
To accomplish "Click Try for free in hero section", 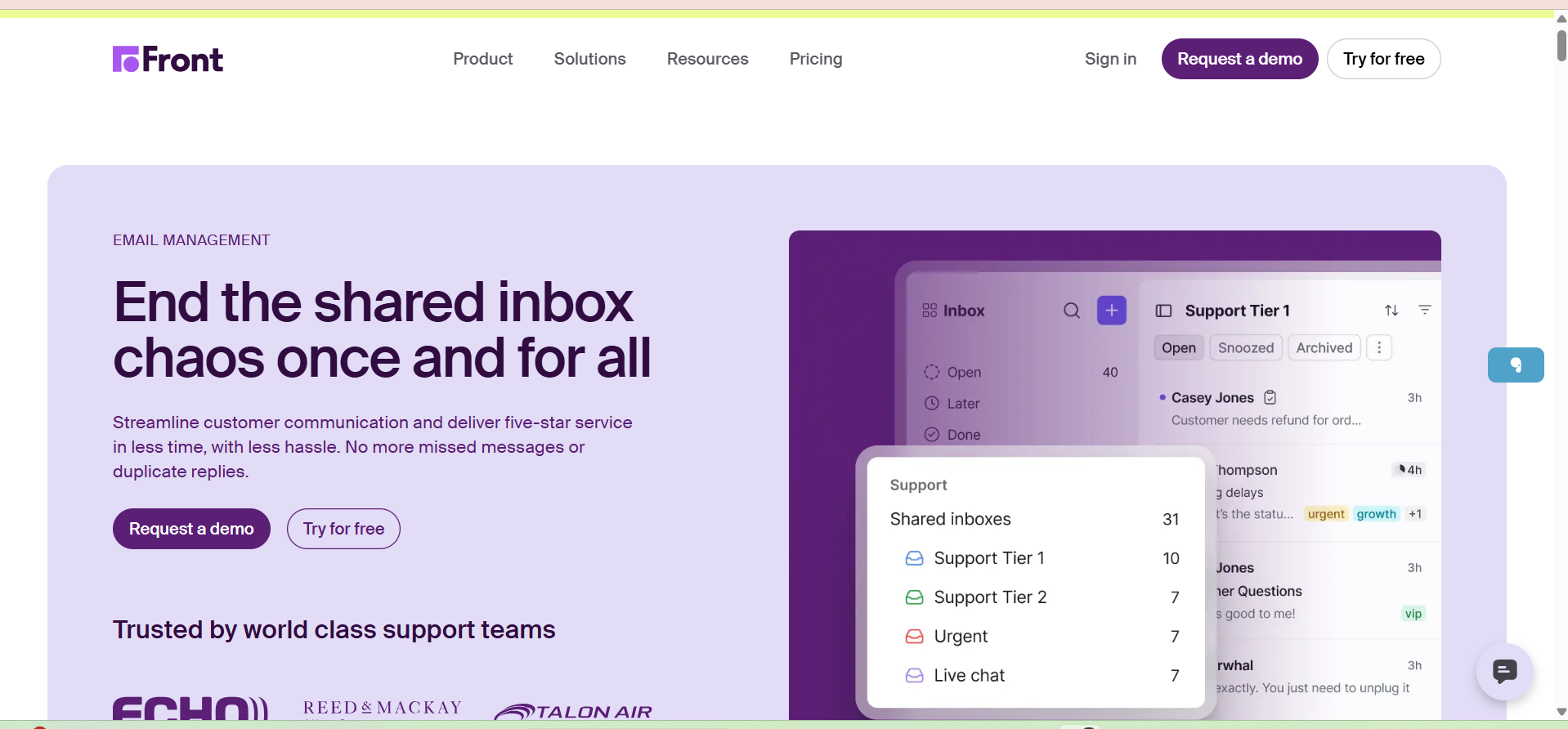I will point(343,529).
